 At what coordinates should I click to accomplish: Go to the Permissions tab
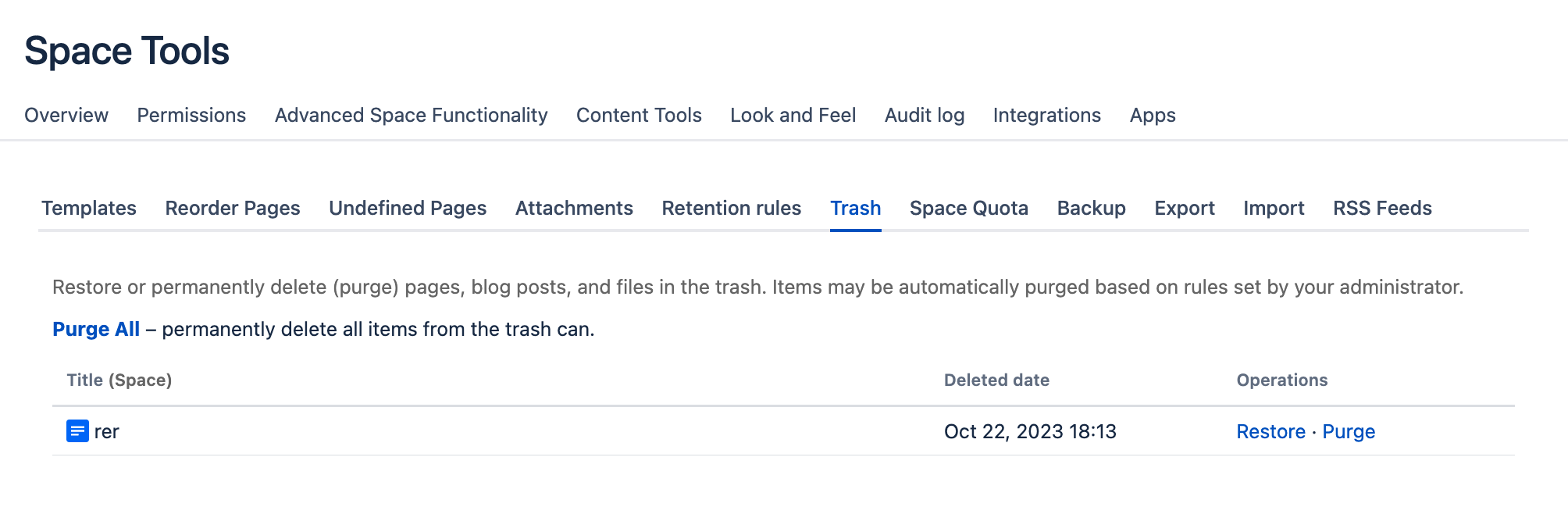tap(191, 115)
